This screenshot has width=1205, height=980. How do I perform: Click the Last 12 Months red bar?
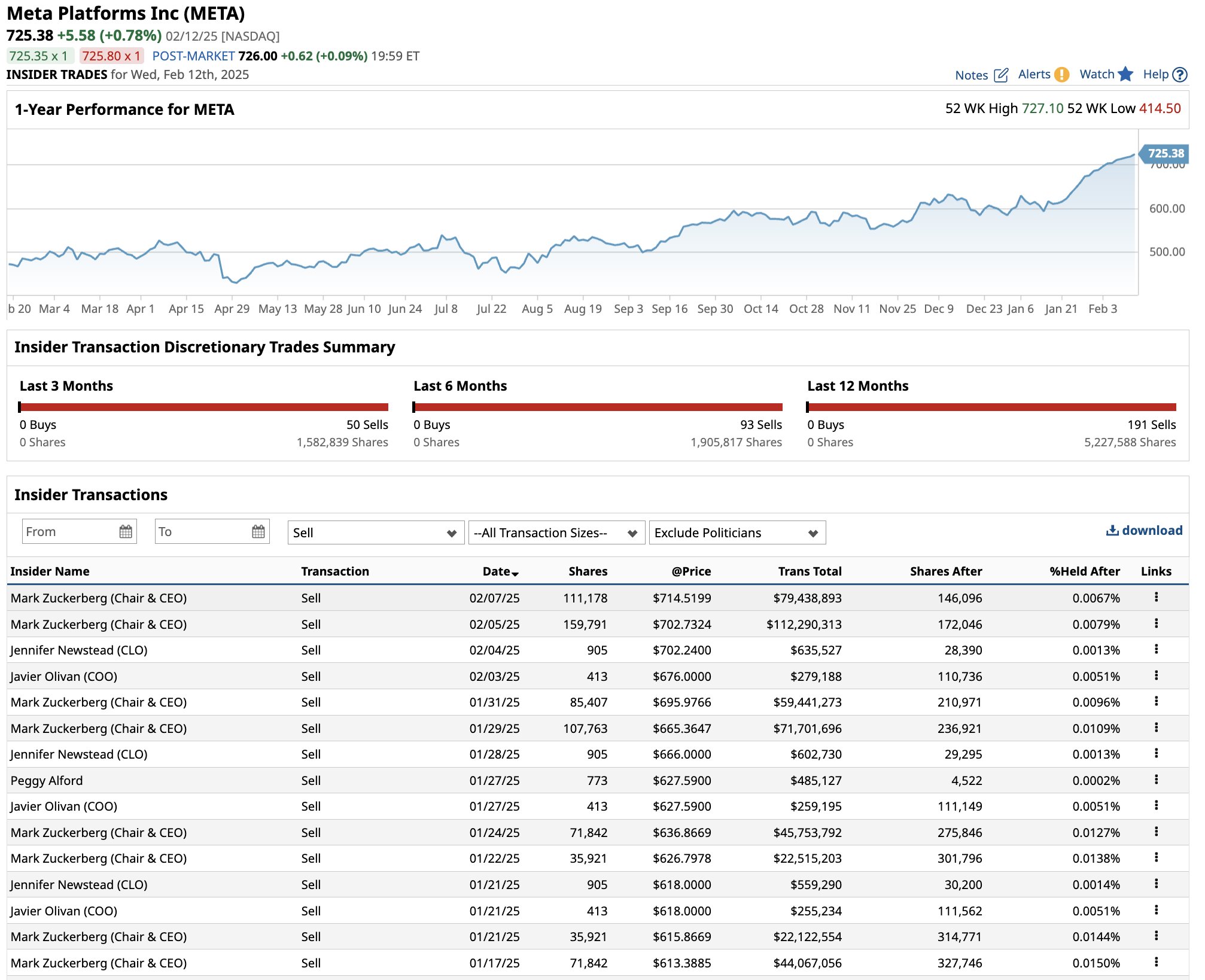click(x=991, y=407)
